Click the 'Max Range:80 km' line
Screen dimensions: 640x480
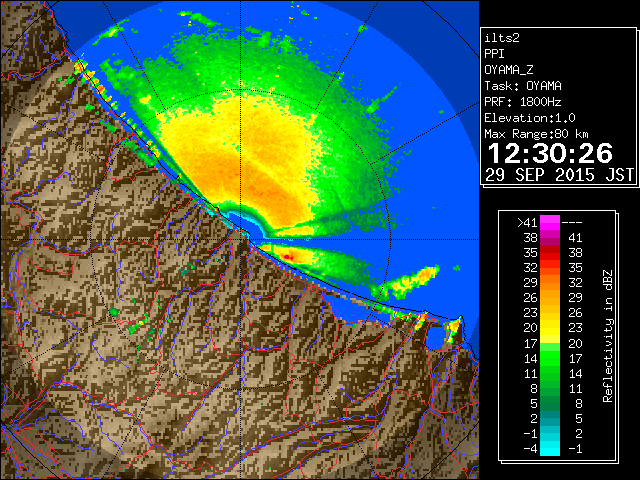point(536,134)
